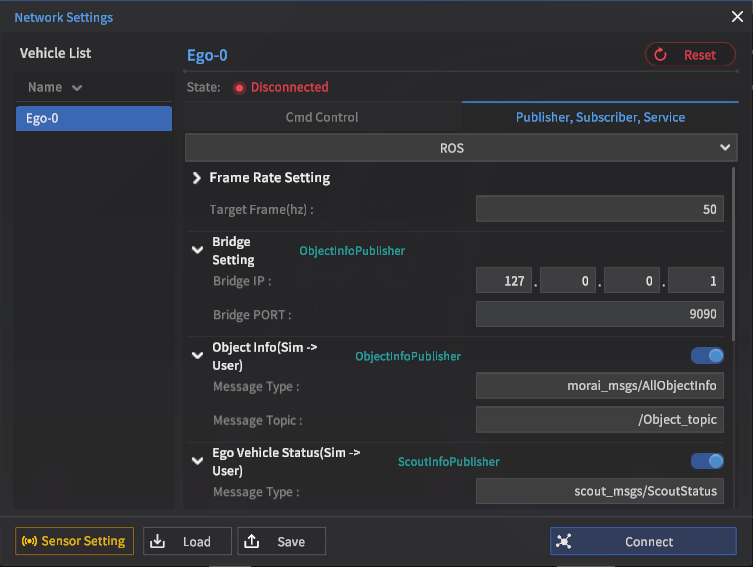The image size is (753, 567).
Task: Switch to the Cmd Control tab
Action: 322,117
